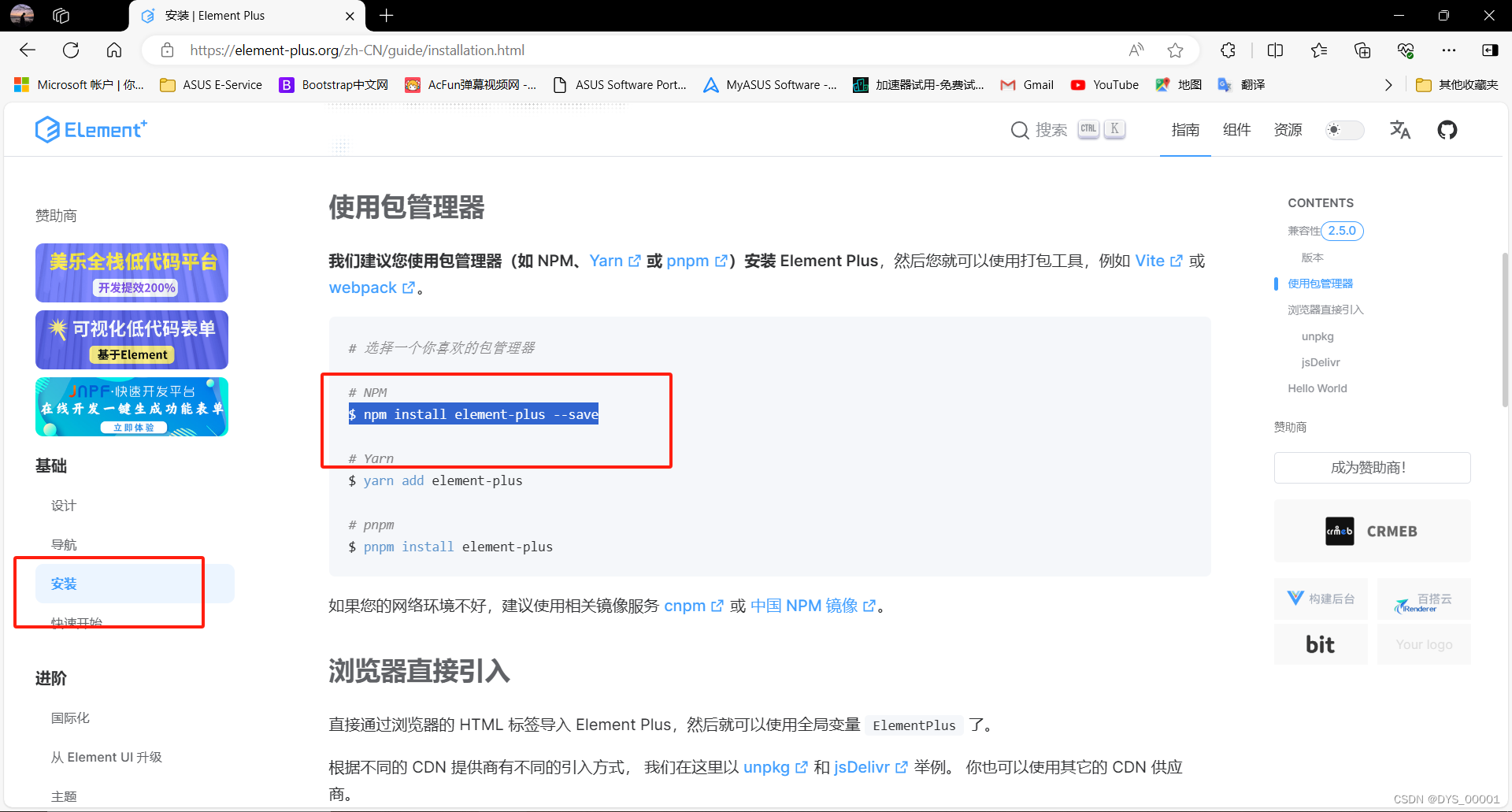Open Gmail bookmark
Viewport: 1512px width, 812px height.
coord(1027,85)
